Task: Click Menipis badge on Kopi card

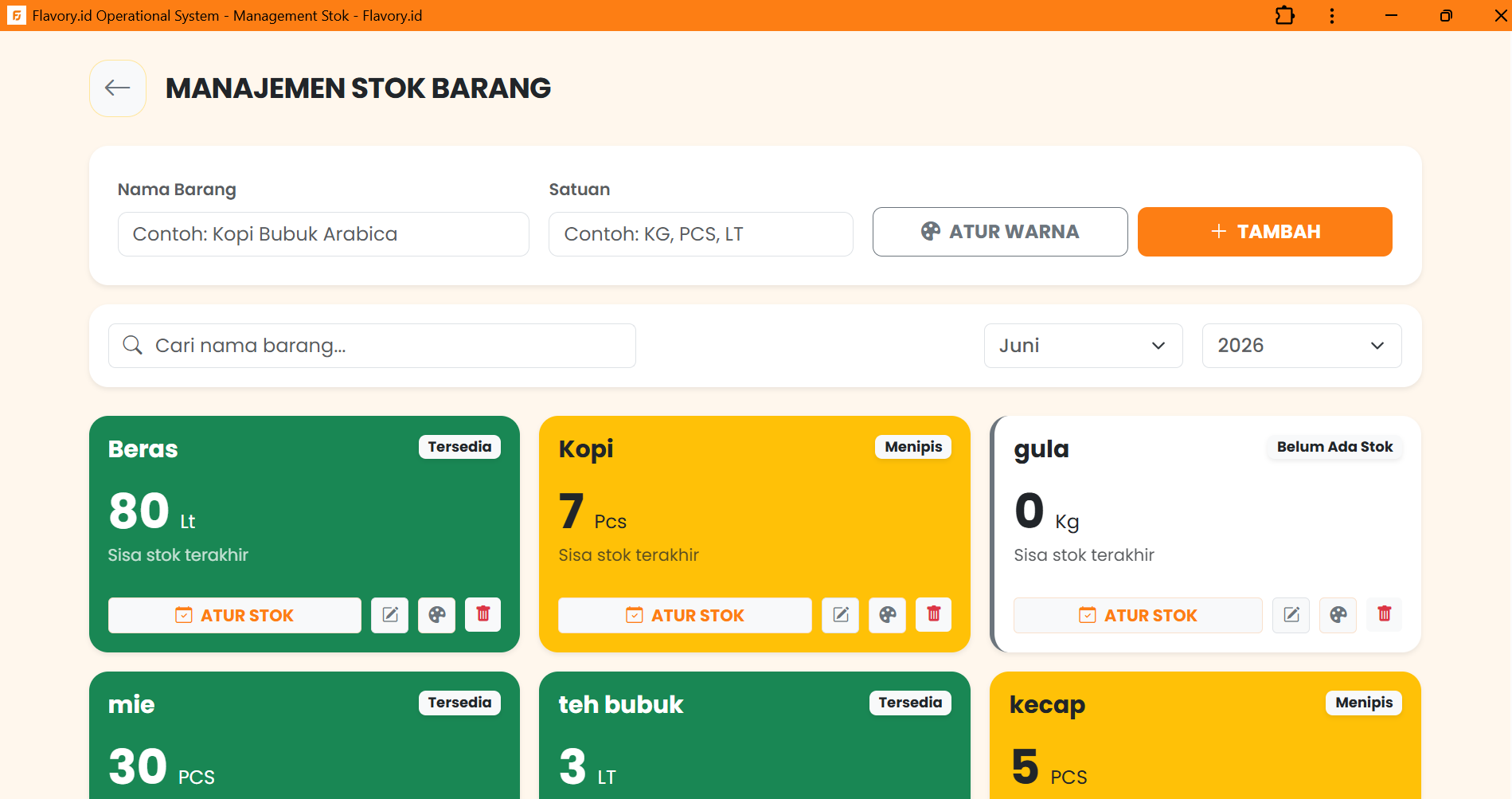Action: click(x=913, y=447)
